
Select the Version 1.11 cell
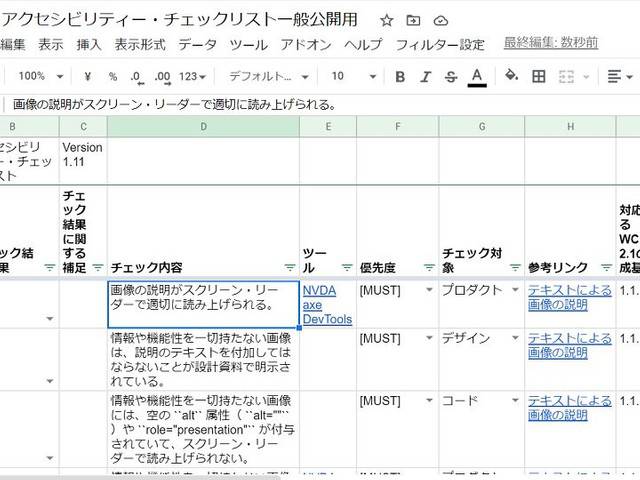click(83, 161)
